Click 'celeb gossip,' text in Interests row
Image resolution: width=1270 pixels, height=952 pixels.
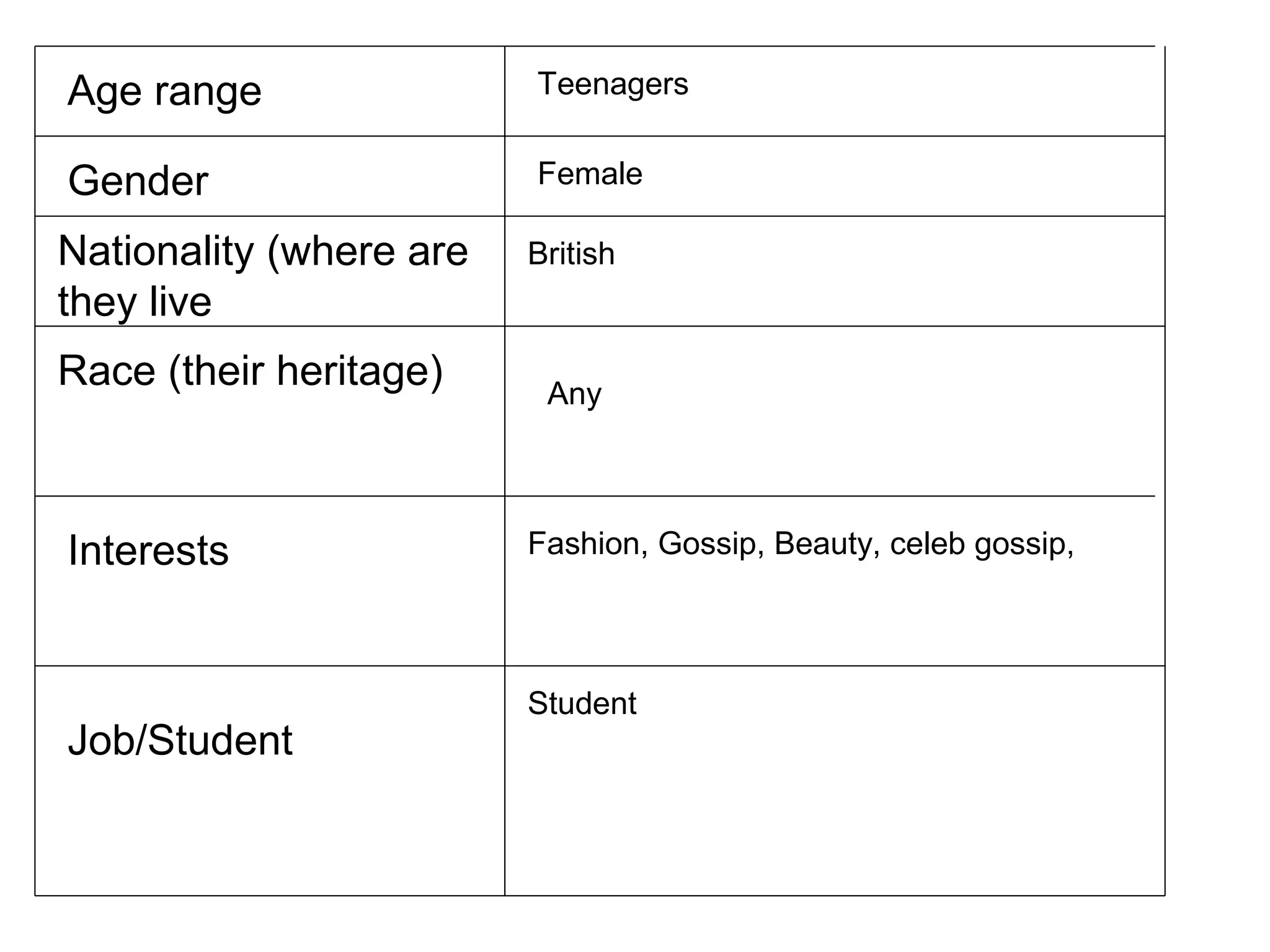click(982, 545)
